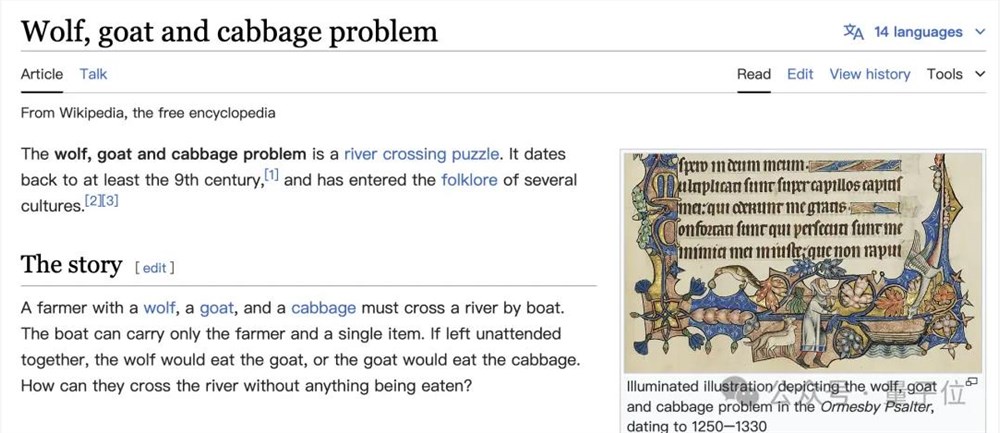Image resolution: width=1000 pixels, height=433 pixels.
Task: Follow the river crossing puzzle link
Action: click(x=421, y=154)
